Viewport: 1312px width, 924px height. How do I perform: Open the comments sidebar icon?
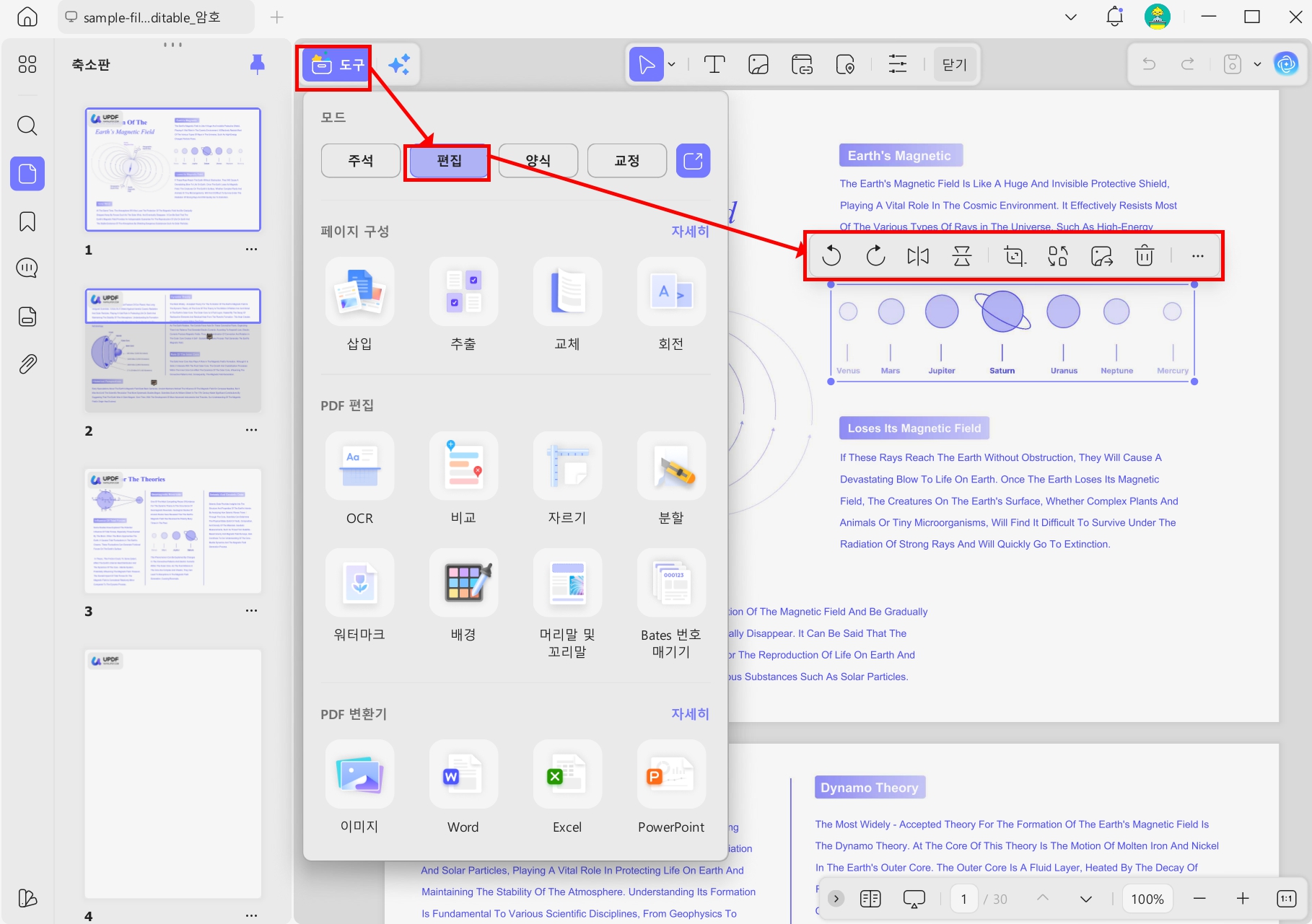point(27,268)
